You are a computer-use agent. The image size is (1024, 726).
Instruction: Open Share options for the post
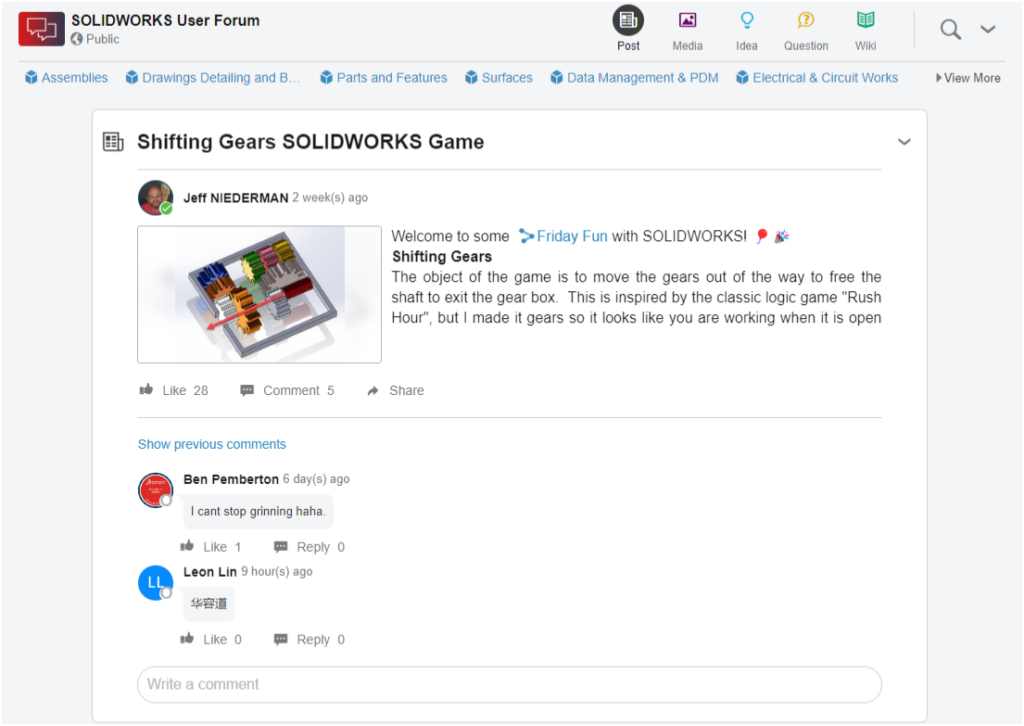pos(395,390)
